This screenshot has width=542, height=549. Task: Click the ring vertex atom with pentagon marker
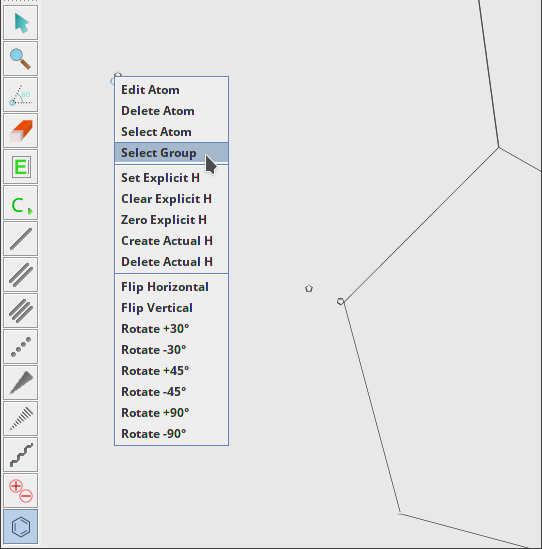[x=340, y=301]
